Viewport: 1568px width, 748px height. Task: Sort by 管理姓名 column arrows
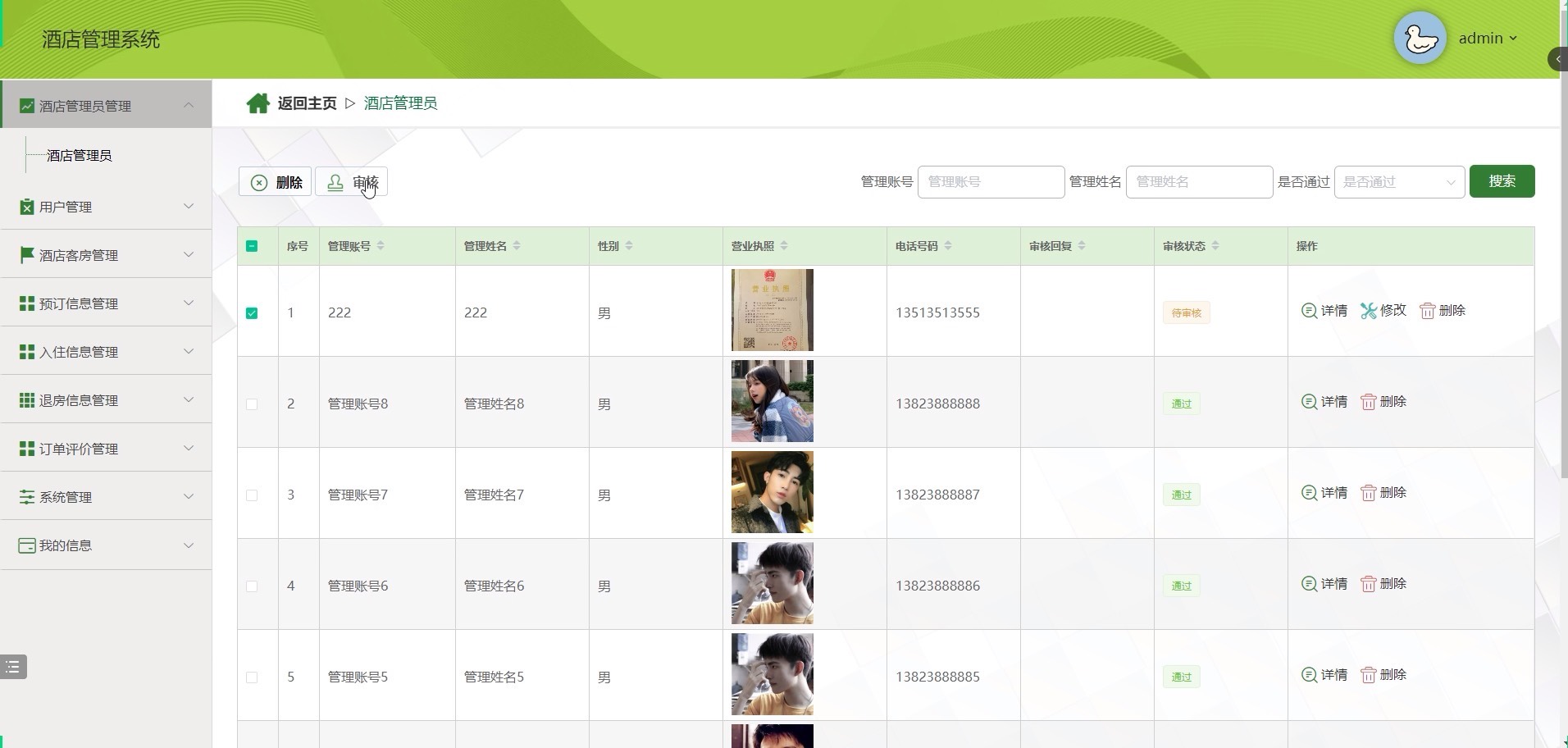(517, 246)
